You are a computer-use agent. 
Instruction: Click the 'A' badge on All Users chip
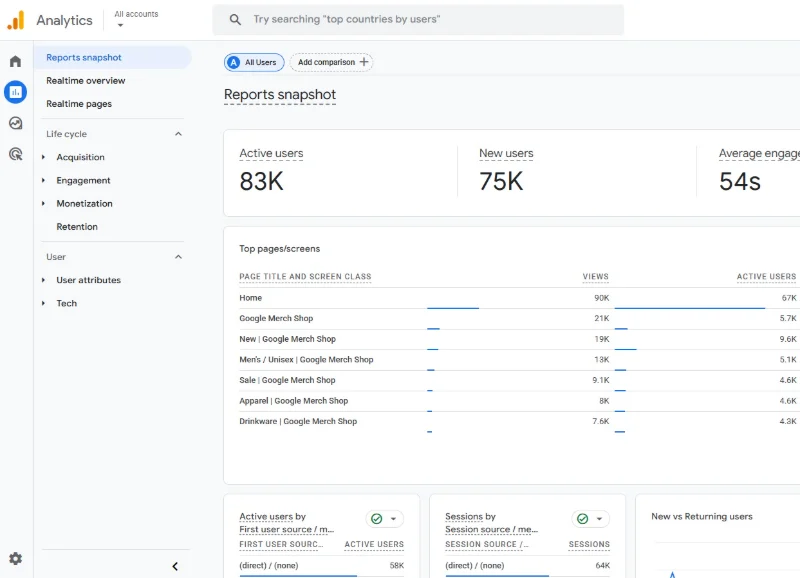point(234,62)
